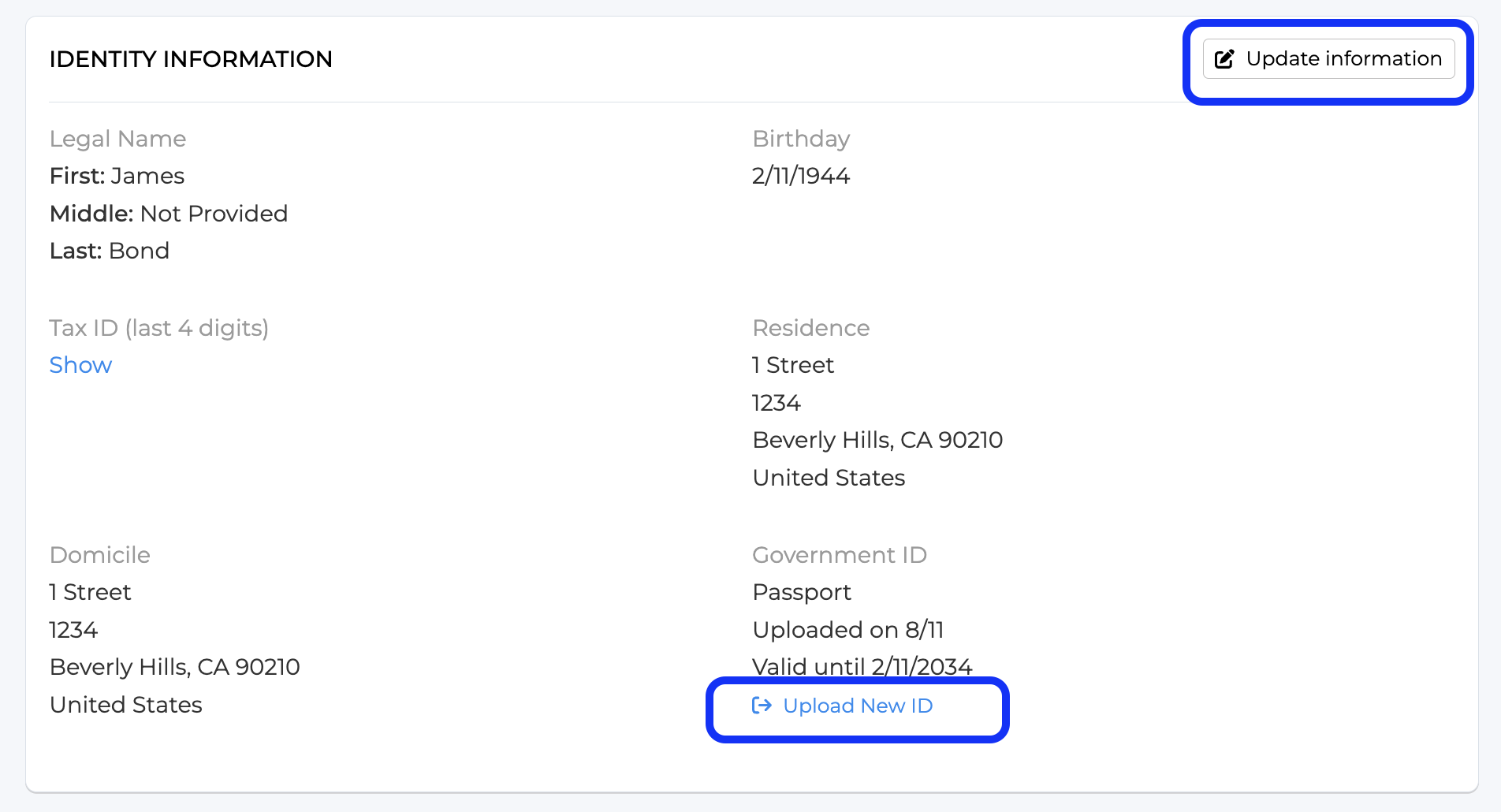Click the Legal Name label
1501x812 pixels.
(x=118, y=139)
